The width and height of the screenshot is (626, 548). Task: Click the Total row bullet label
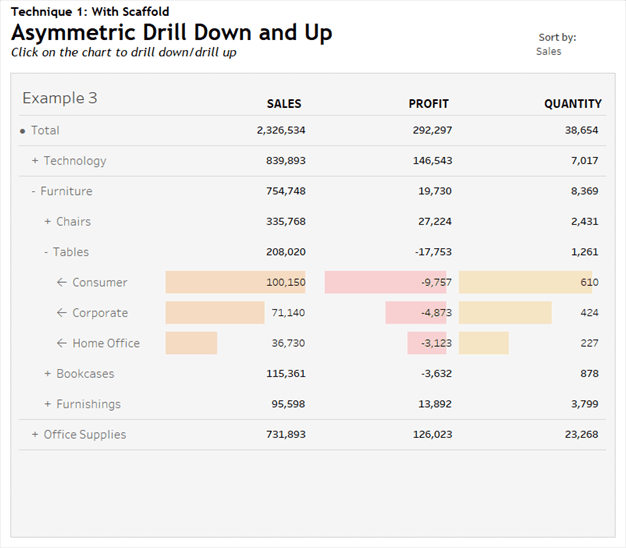(40, 130)
